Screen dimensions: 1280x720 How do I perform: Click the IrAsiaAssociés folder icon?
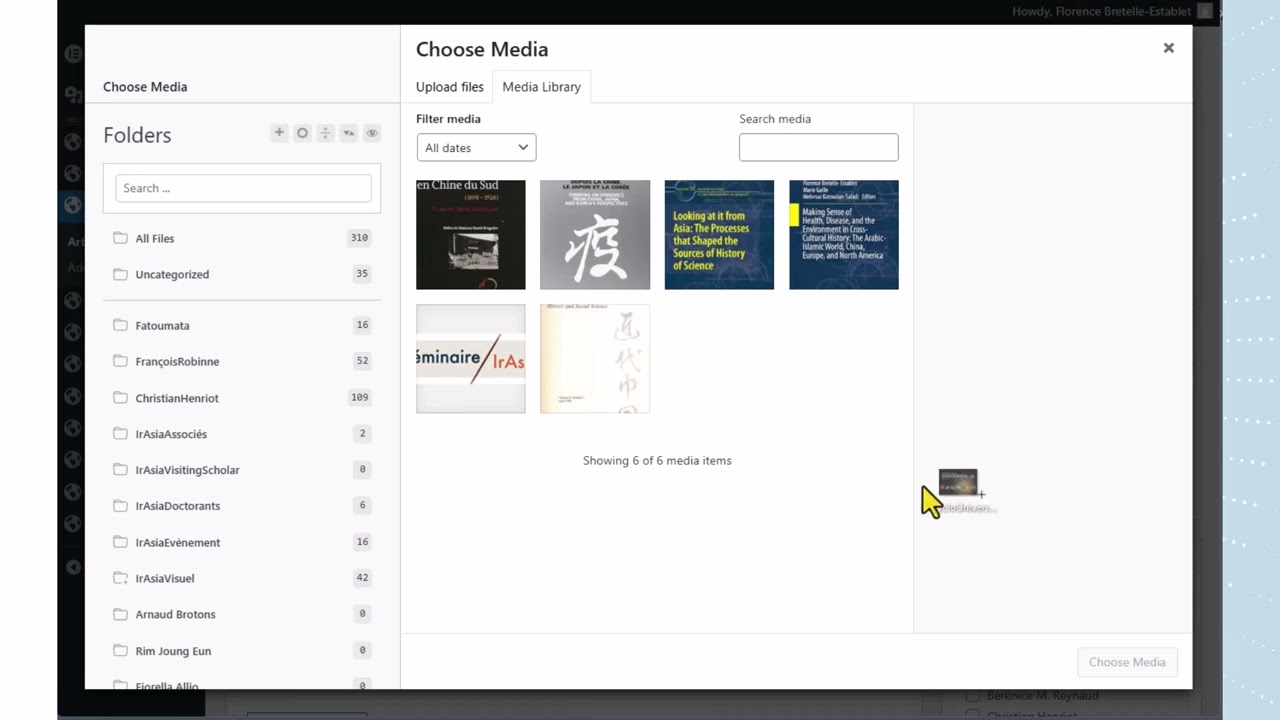[x=120, y=434]
